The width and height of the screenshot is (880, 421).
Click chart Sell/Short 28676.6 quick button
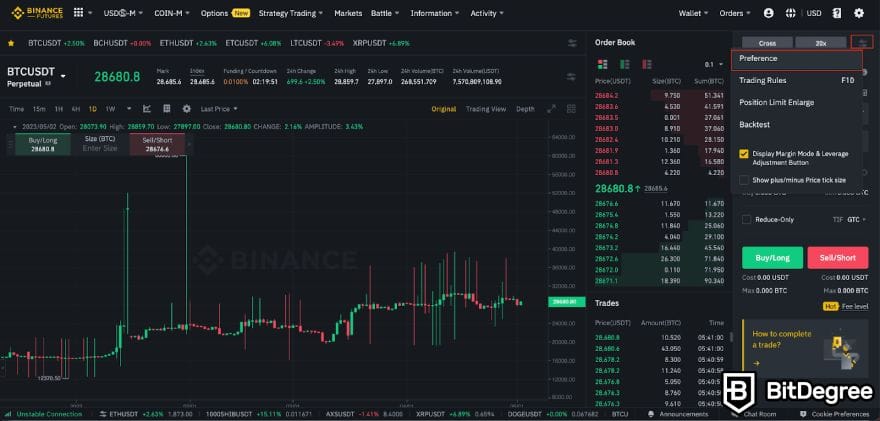pos(157,144)
